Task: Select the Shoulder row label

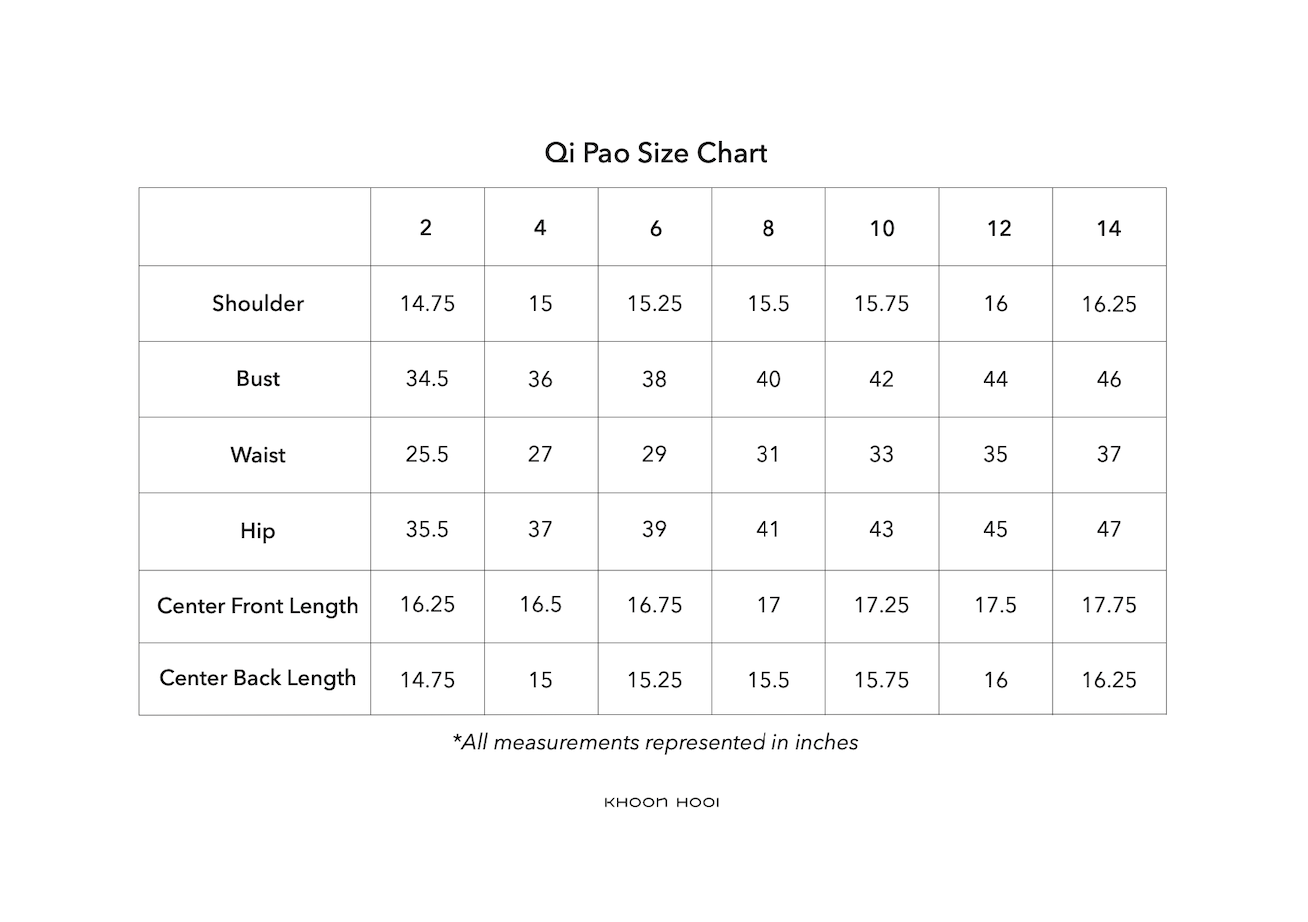Action: coord(258,303)
